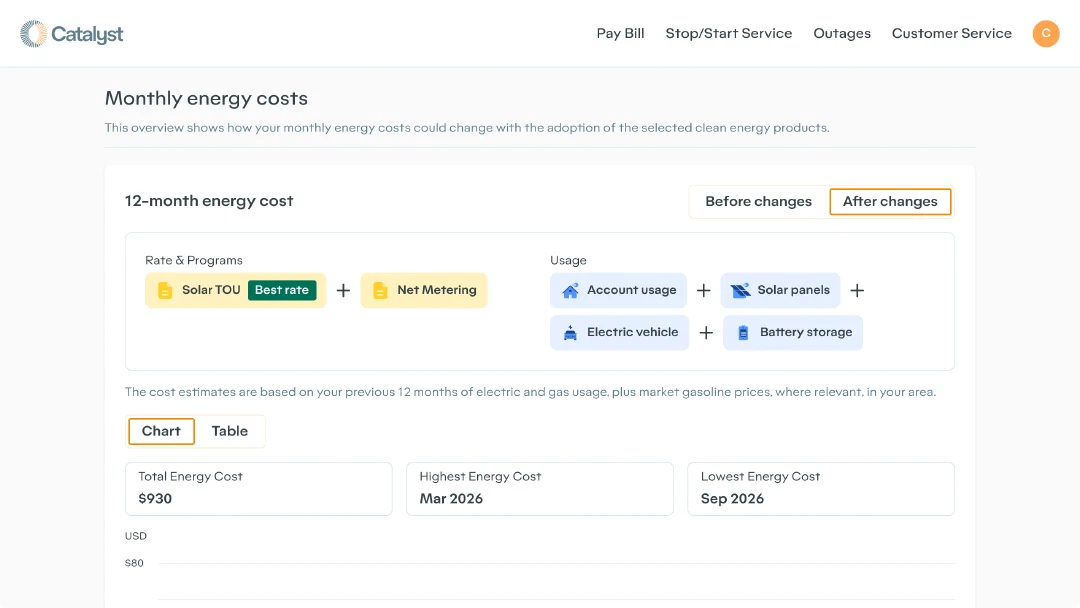1080x608 pixels.
Task: Click the plus sign after Solar TOU
Action: pos(343,291)
